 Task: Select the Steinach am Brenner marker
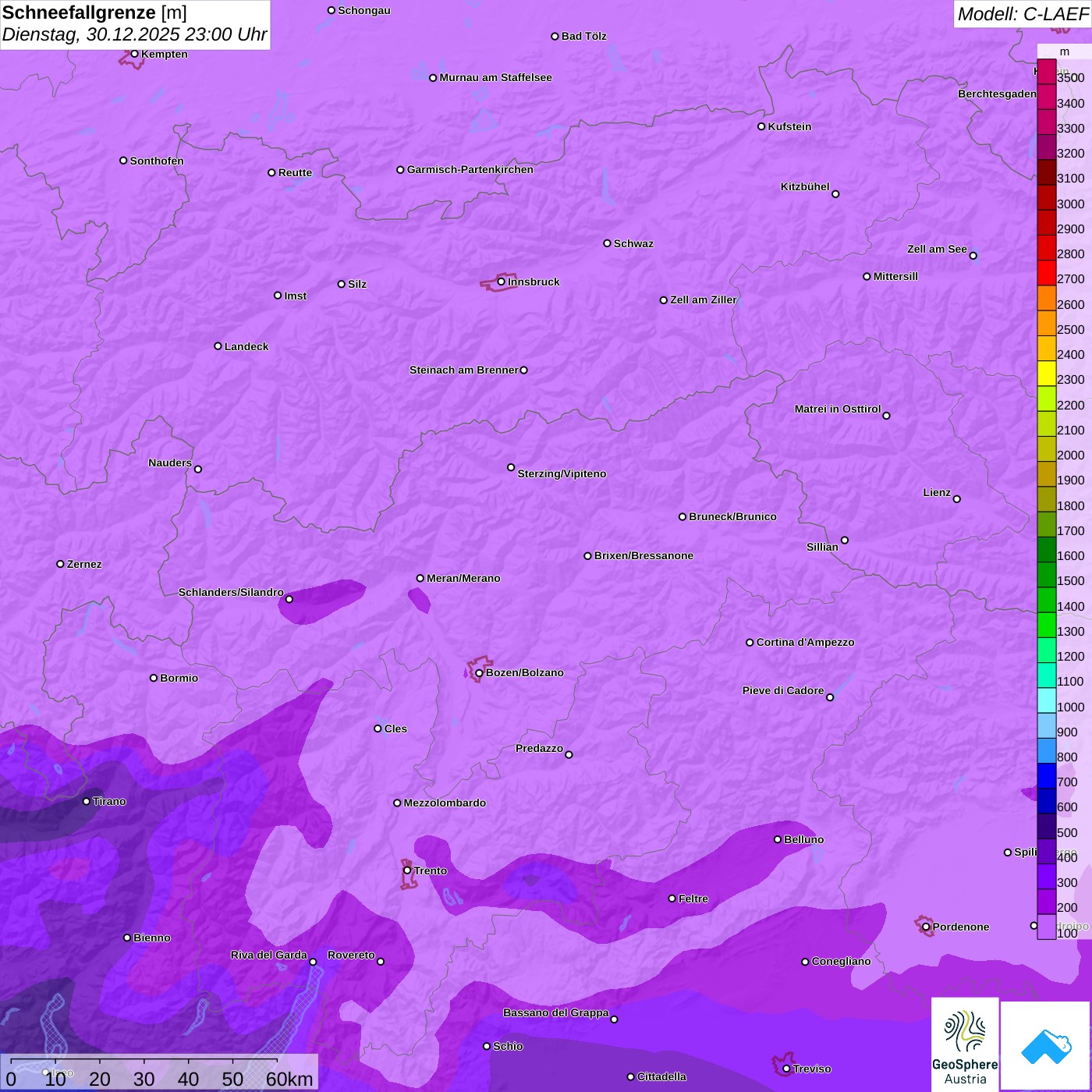[x=524, y=370]
